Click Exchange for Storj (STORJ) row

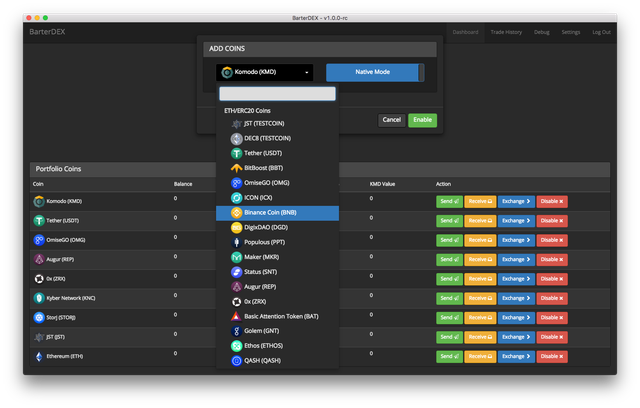pos(516,318)
